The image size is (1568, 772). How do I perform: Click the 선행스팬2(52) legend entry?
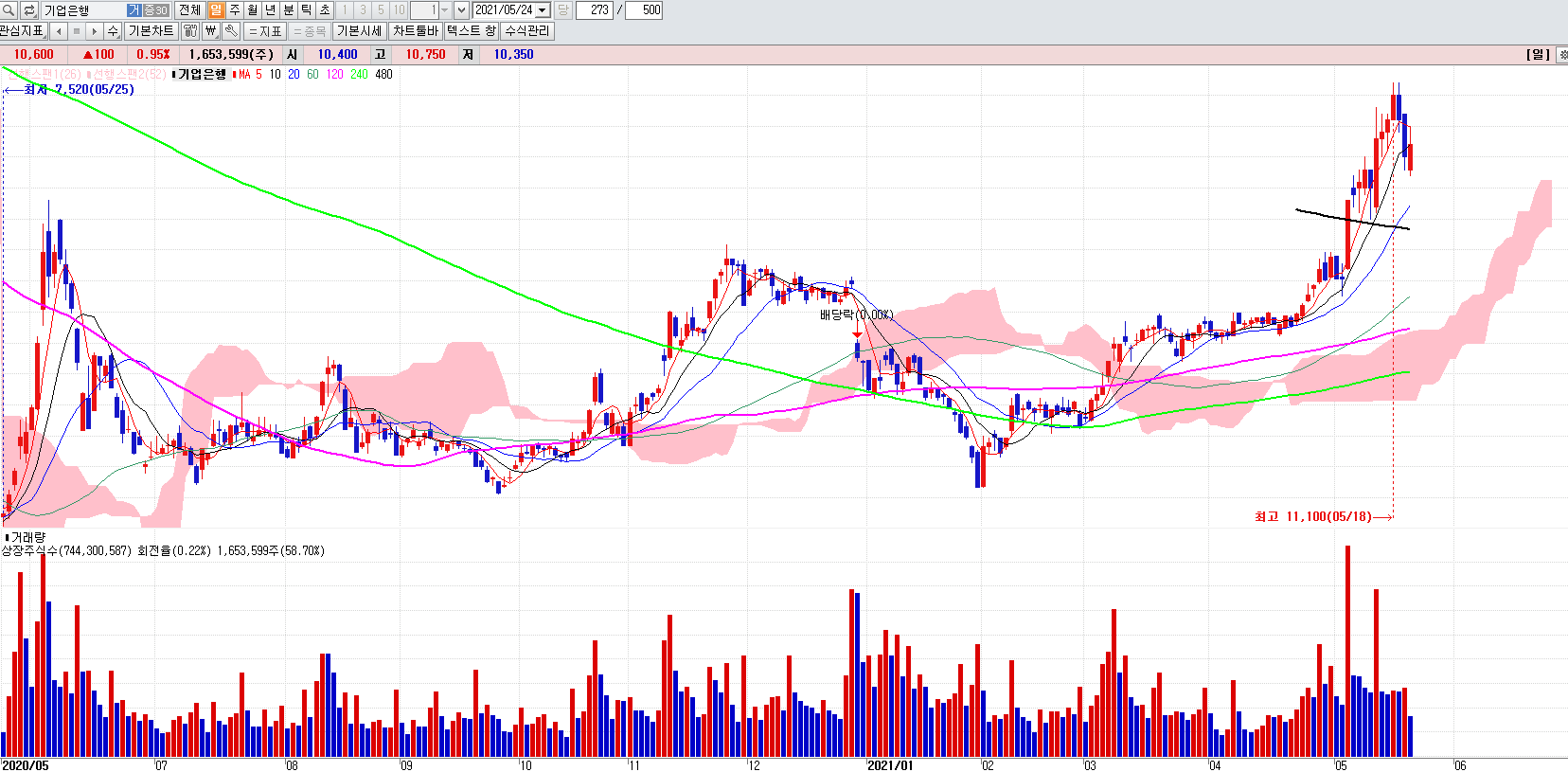127,74
